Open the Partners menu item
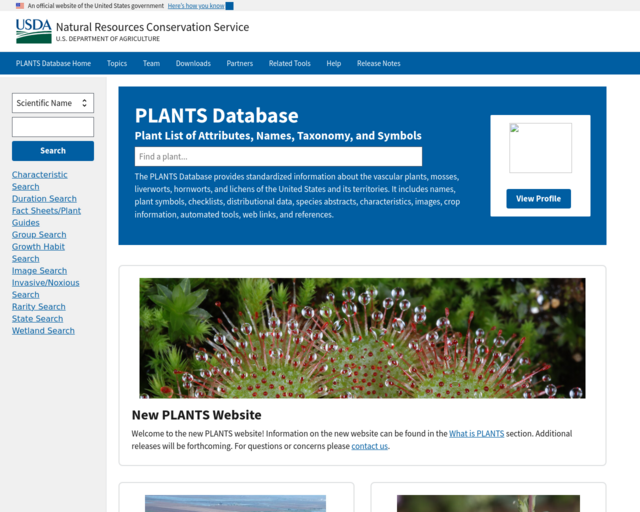This screenshot has height=512, width=640. [x=240, y=63]
